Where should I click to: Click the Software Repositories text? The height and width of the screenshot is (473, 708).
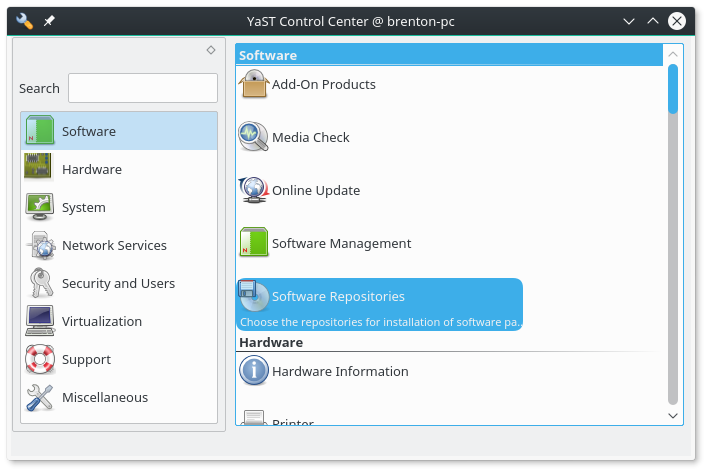point(338,297)
